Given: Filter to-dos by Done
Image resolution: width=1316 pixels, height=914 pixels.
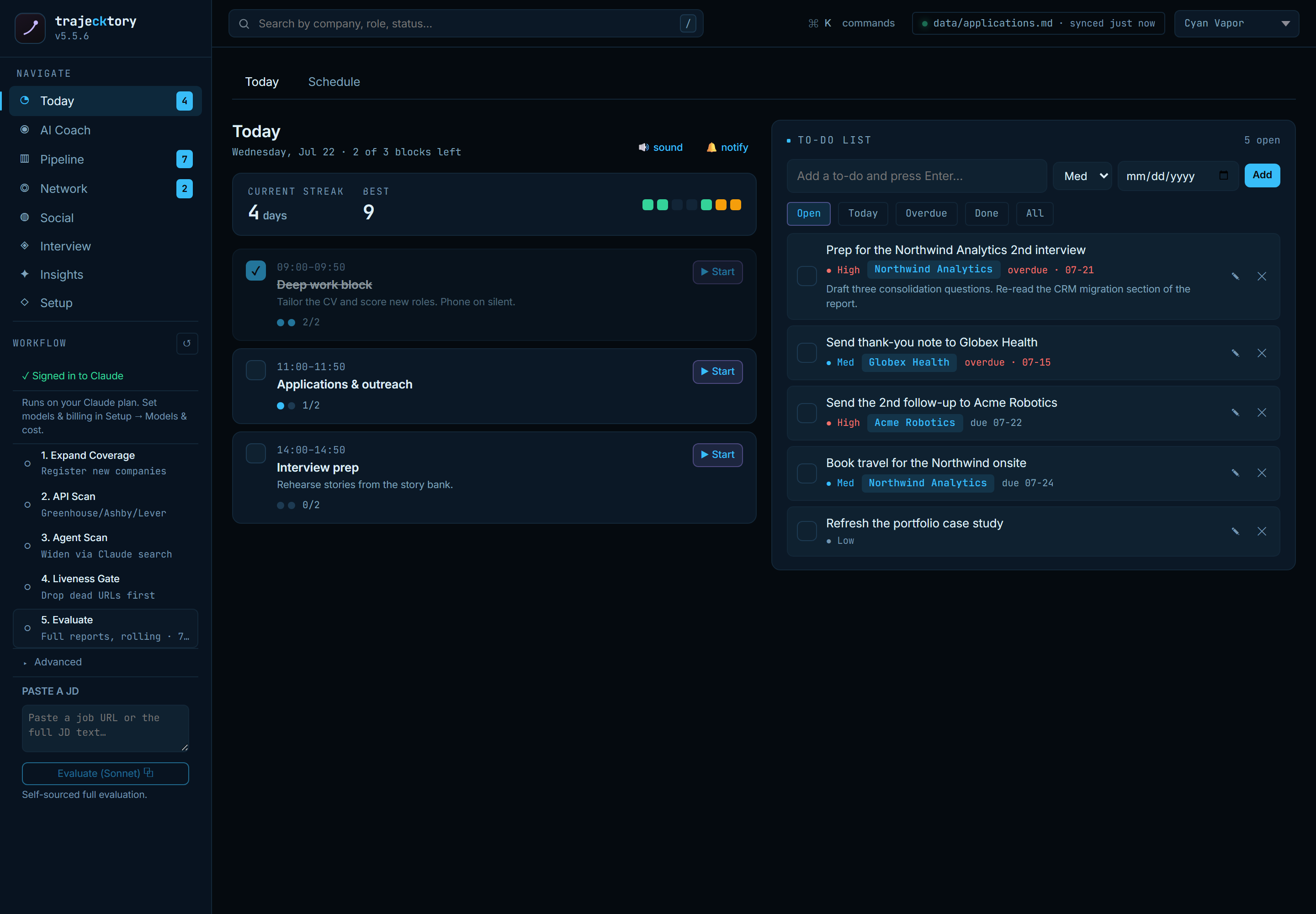Looking at the screenshot, I should click(x=986, y=213).
